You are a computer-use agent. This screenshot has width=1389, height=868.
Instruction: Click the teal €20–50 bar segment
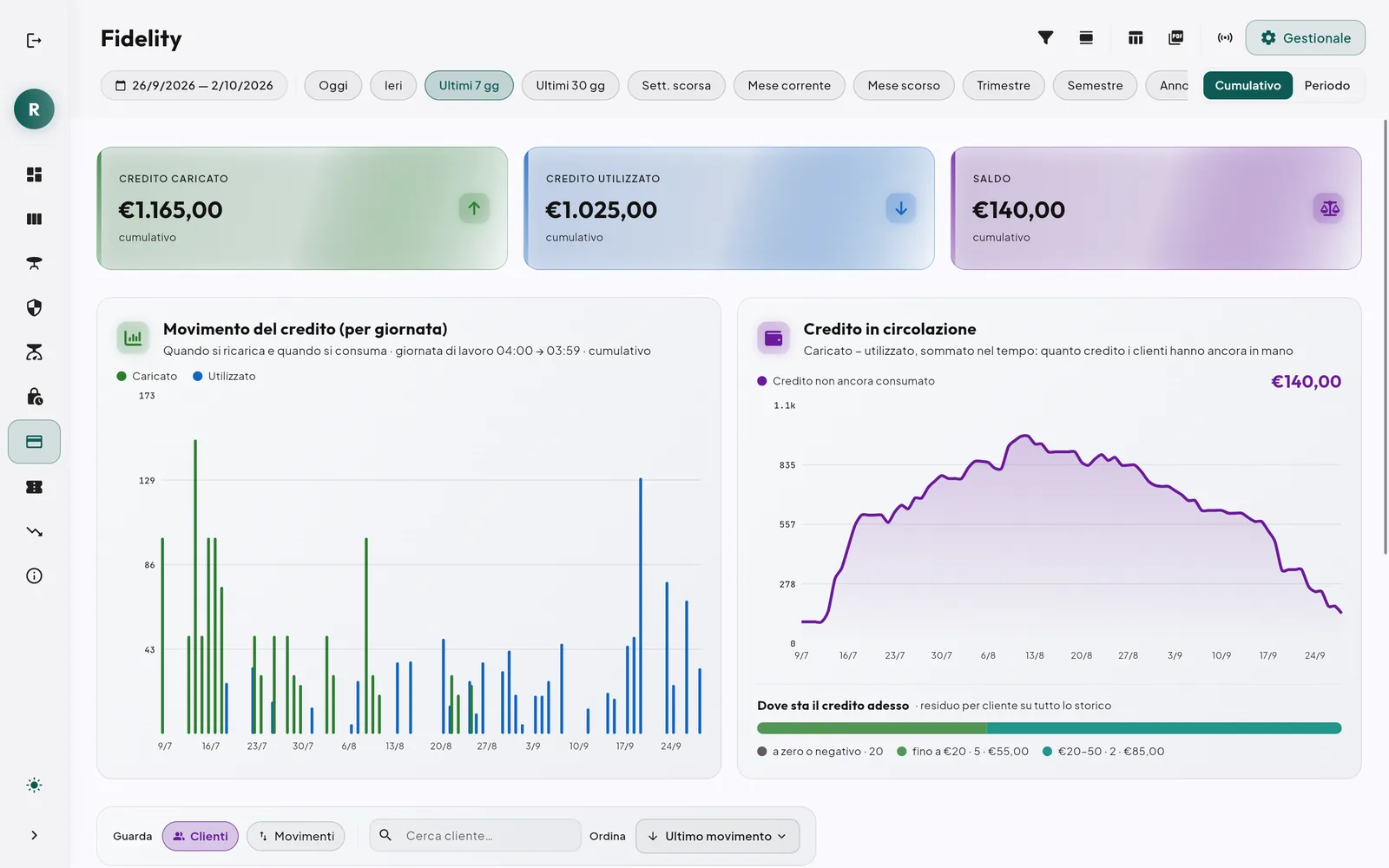1164,728
